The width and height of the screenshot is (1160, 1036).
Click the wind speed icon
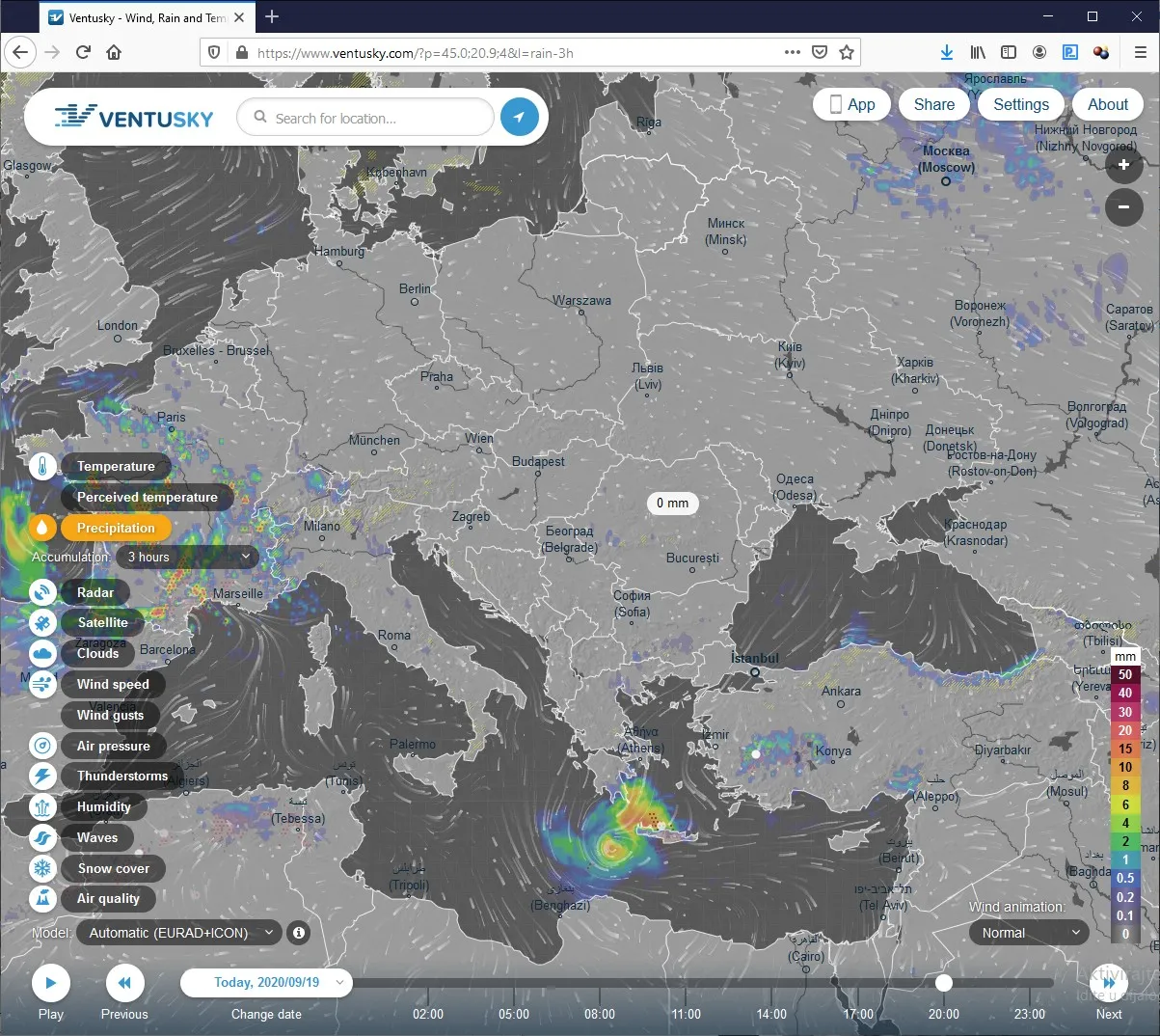42,685
